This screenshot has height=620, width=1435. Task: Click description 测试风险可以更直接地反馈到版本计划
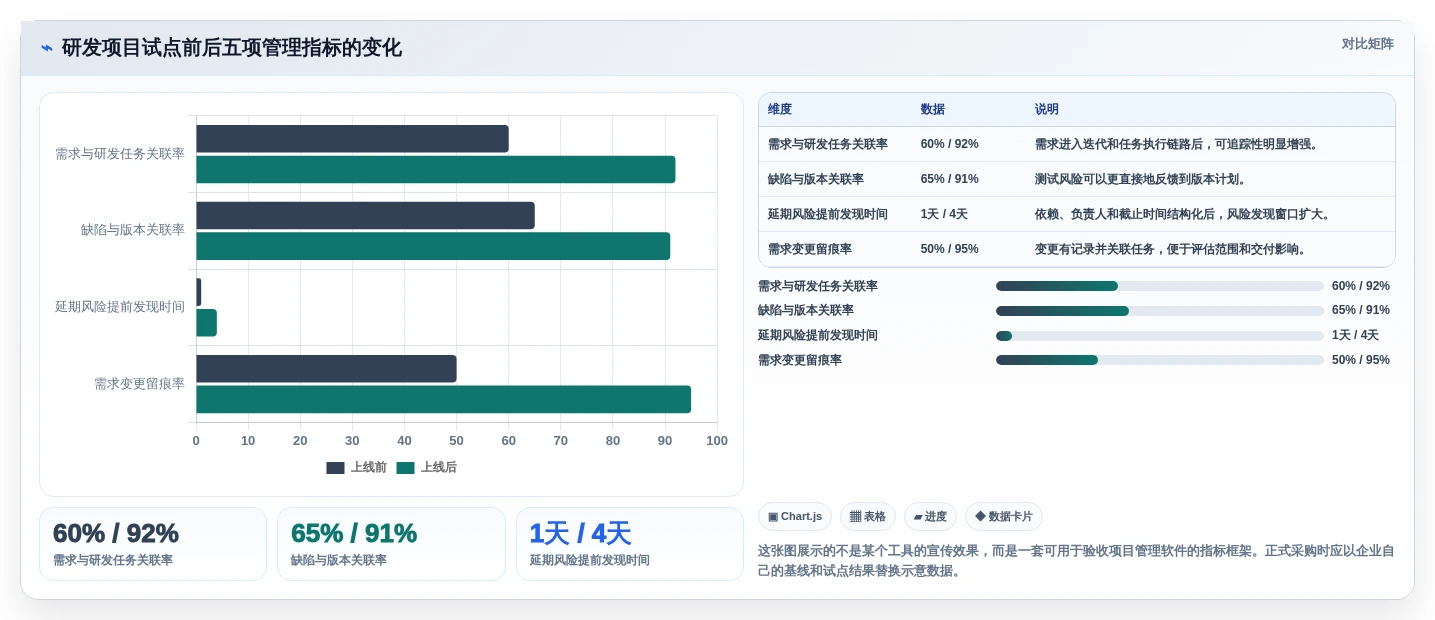1143,180
